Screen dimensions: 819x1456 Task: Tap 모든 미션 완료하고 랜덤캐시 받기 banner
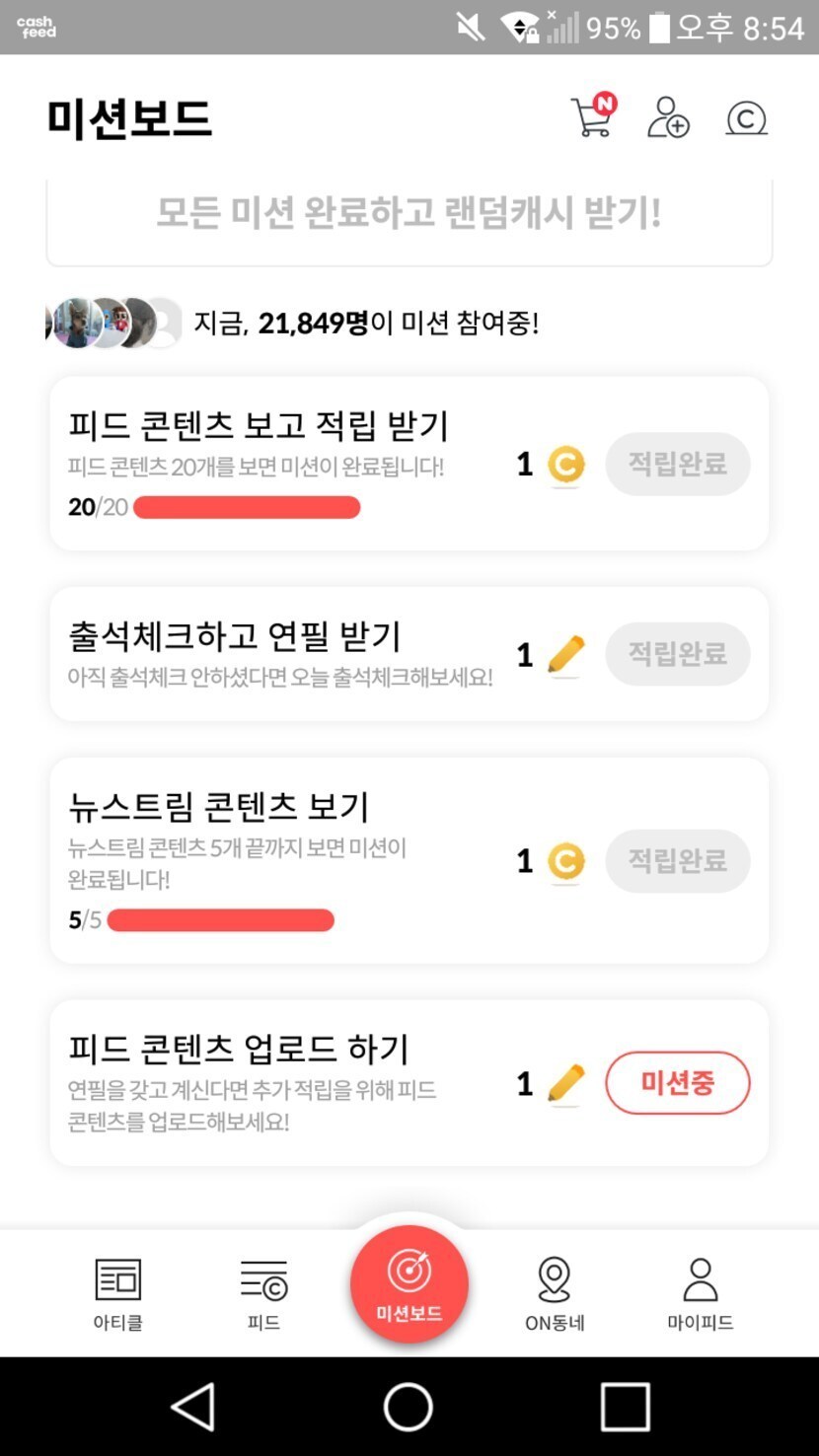pyautogui.click(x=409, y=214)
